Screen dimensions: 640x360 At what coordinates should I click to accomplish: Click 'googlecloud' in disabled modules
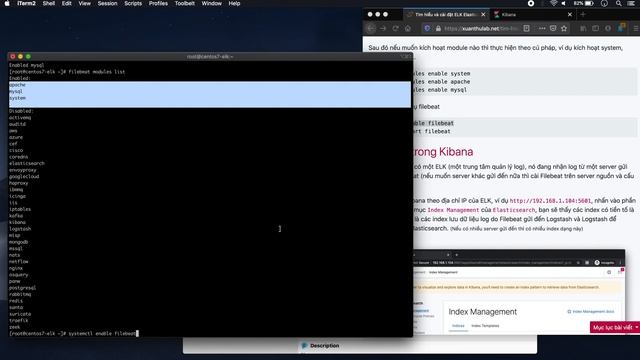[24, 176]
